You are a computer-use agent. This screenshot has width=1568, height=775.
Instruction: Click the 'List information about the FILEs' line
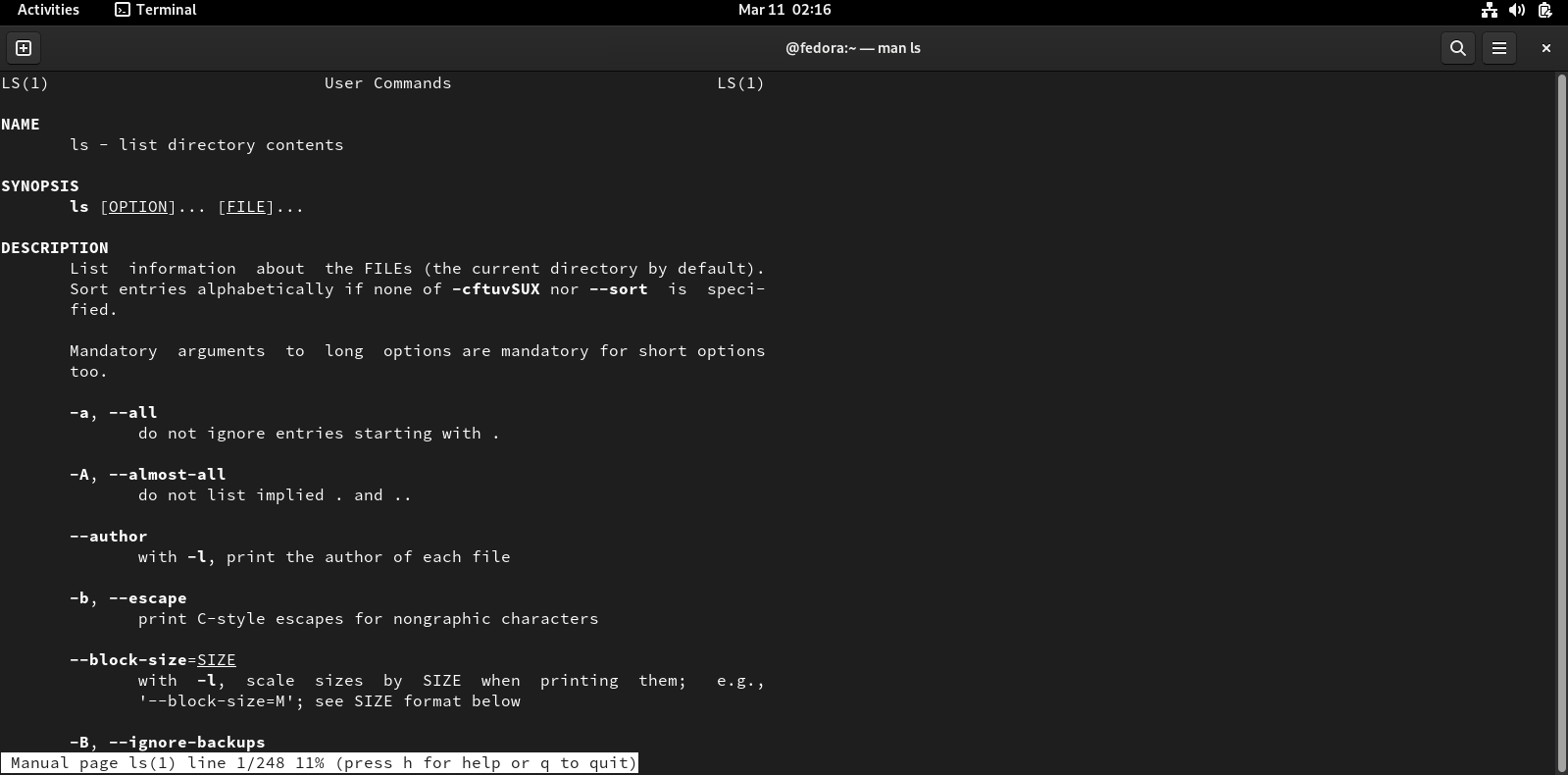click(418, 269)
